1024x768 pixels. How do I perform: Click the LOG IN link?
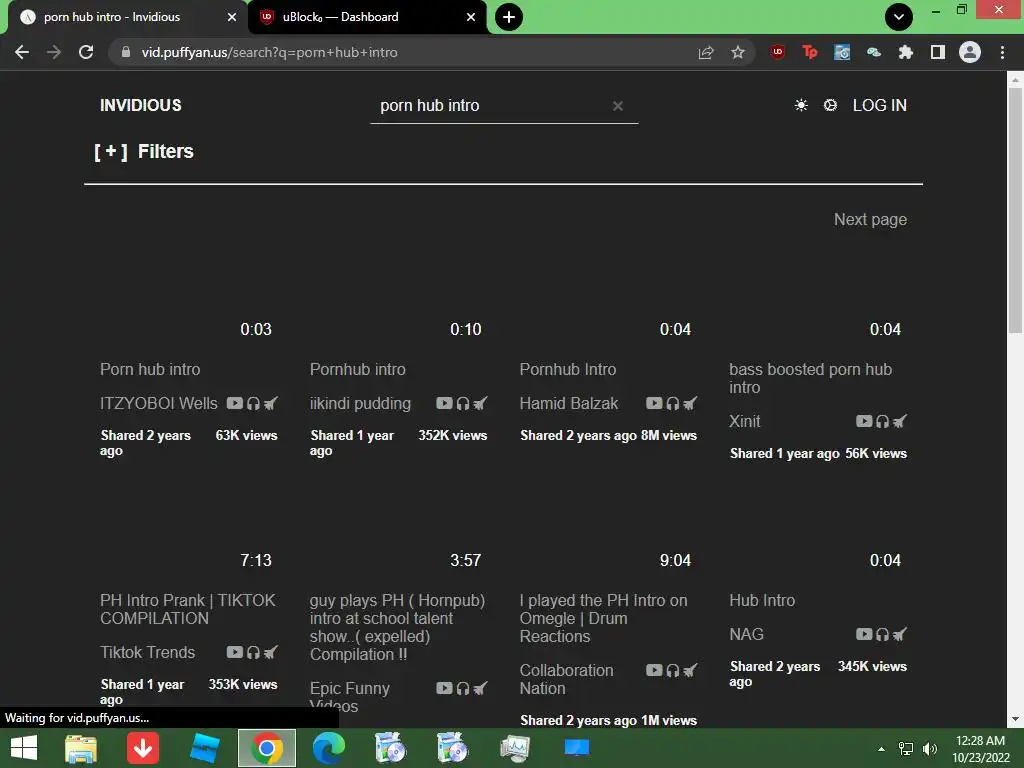[880, 105]
